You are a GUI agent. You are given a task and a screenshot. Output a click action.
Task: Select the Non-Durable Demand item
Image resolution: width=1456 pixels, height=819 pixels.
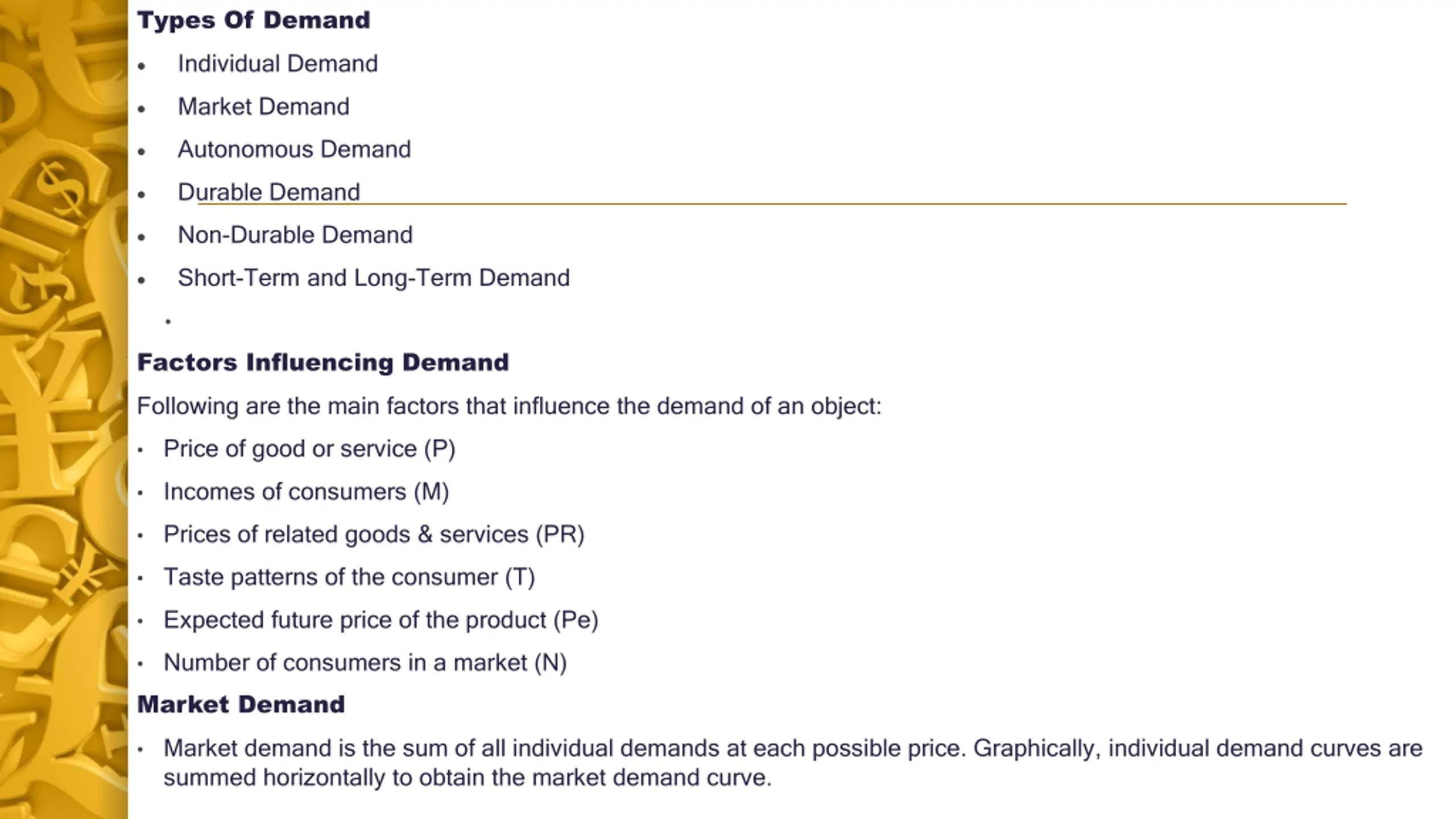[x=295, y=235]
